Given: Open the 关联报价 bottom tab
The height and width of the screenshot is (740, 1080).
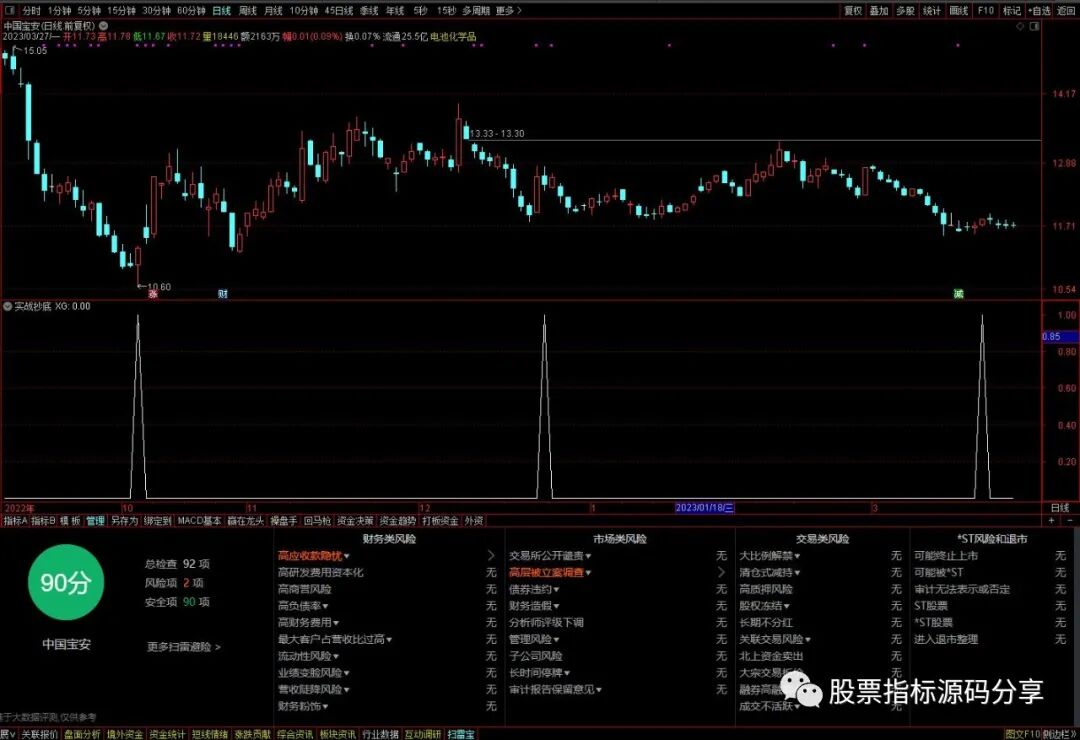Looking at the screenshot, I should coord(39,734).
